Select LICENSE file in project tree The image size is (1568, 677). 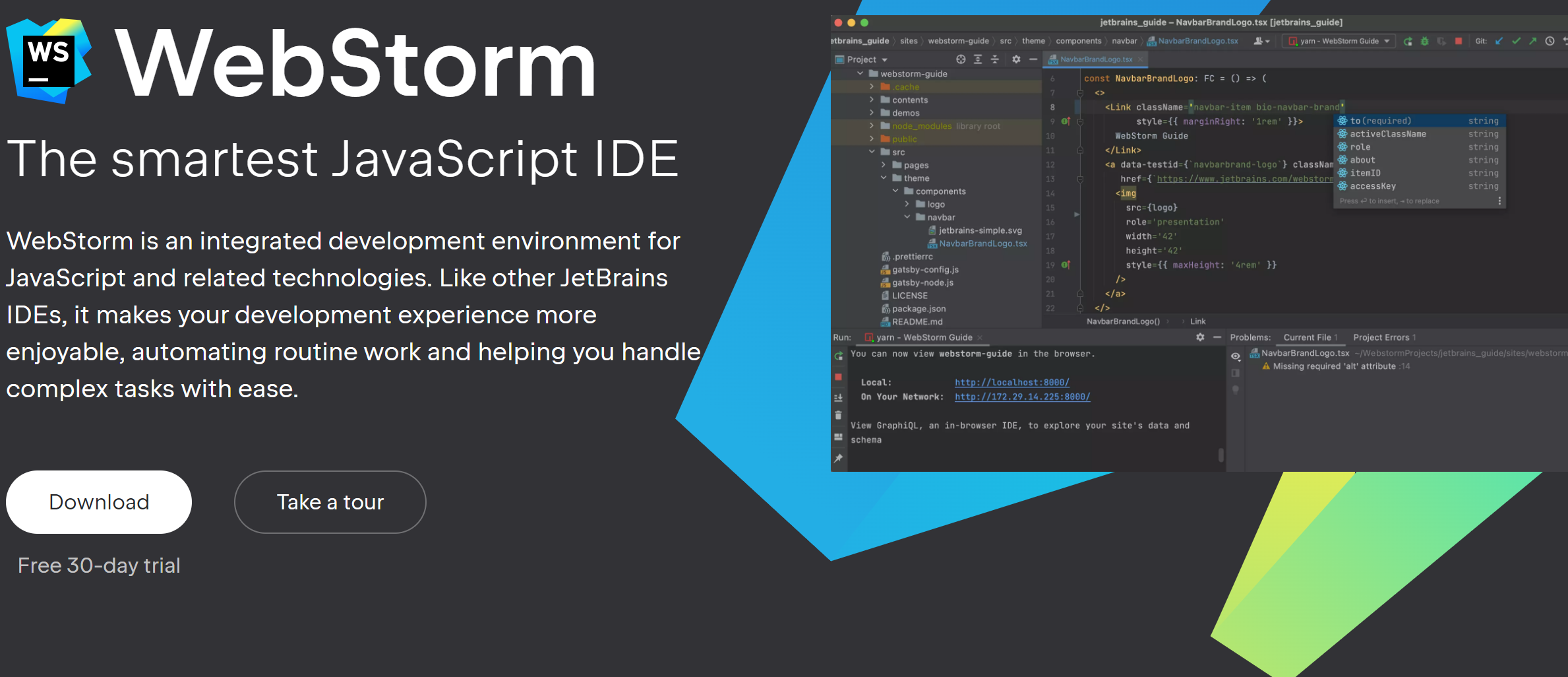[x=905, y=296]
